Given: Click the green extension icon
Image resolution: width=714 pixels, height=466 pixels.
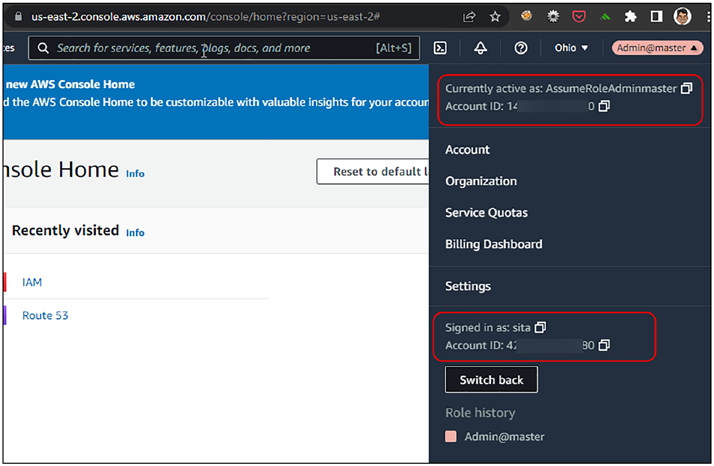Looking at the screenshot, I should (x=605, y=17).
